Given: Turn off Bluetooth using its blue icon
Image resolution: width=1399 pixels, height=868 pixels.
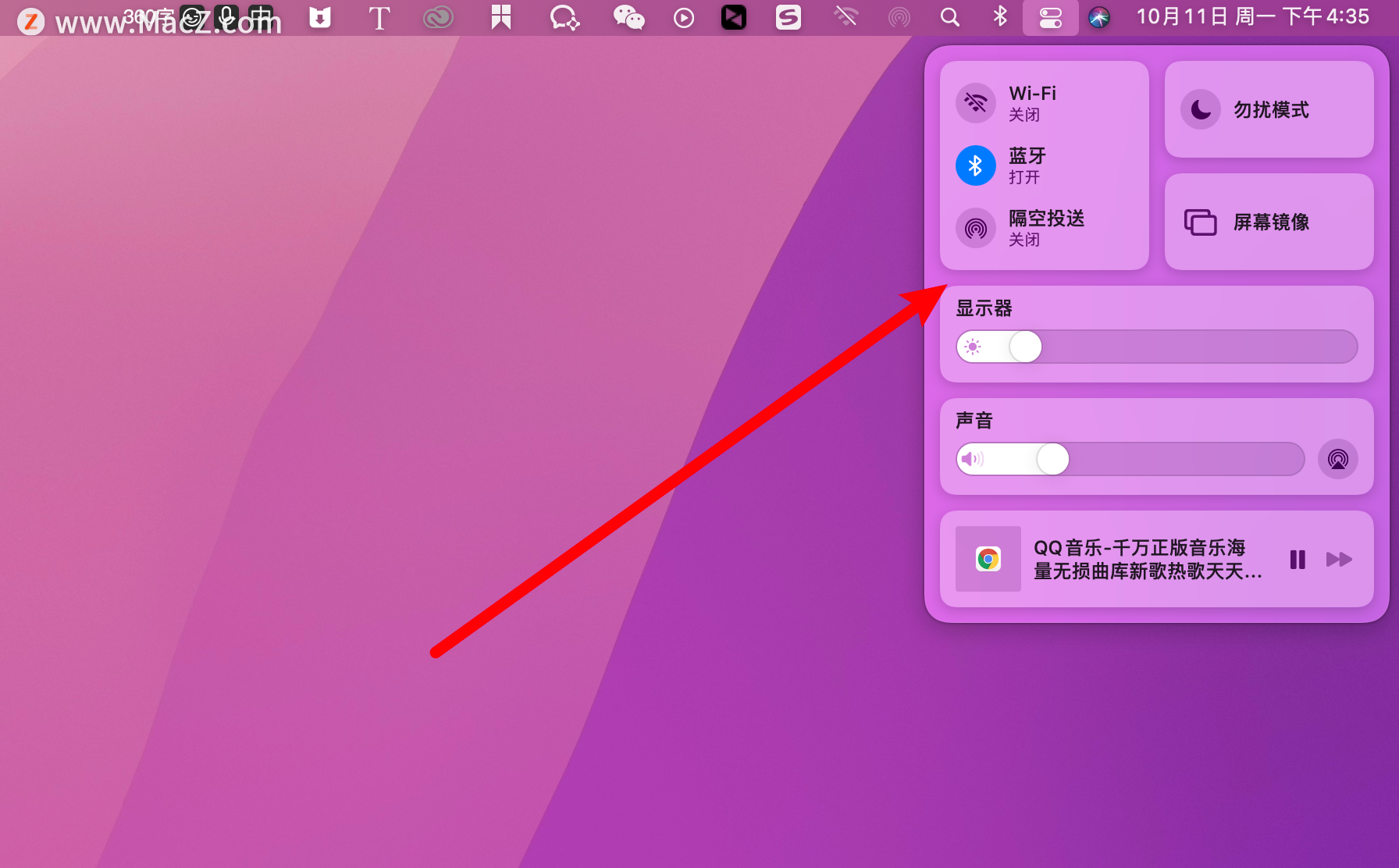Looking at the screenshot, I should coord(976,165).
